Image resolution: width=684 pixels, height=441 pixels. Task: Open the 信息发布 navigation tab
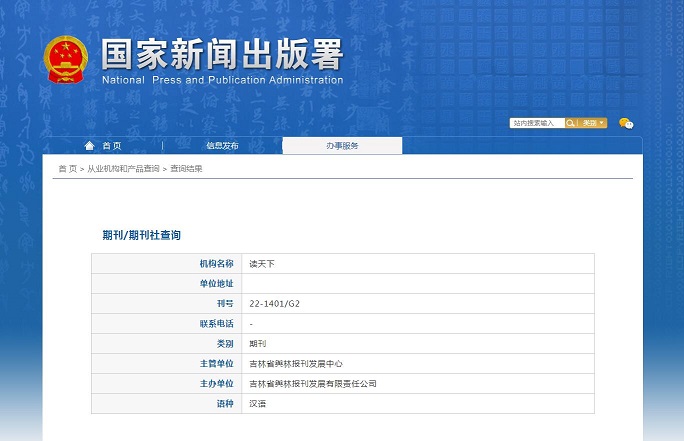point(222,146)
